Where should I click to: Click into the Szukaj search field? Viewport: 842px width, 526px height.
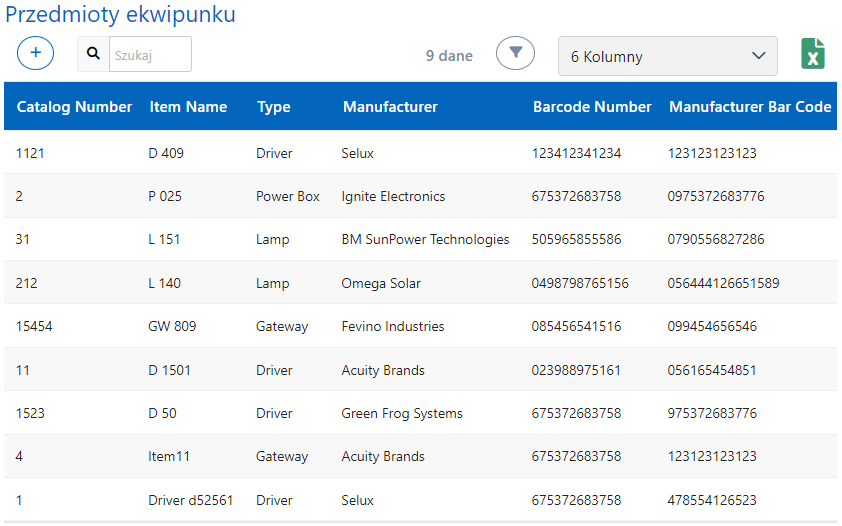coord(149,55)
